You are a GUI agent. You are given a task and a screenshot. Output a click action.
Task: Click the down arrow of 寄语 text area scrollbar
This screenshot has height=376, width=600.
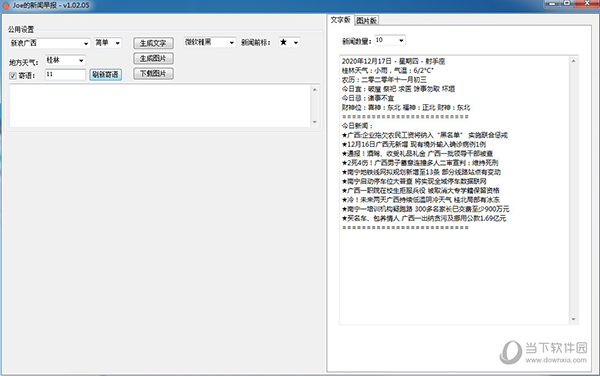click(x=315, y=122)
